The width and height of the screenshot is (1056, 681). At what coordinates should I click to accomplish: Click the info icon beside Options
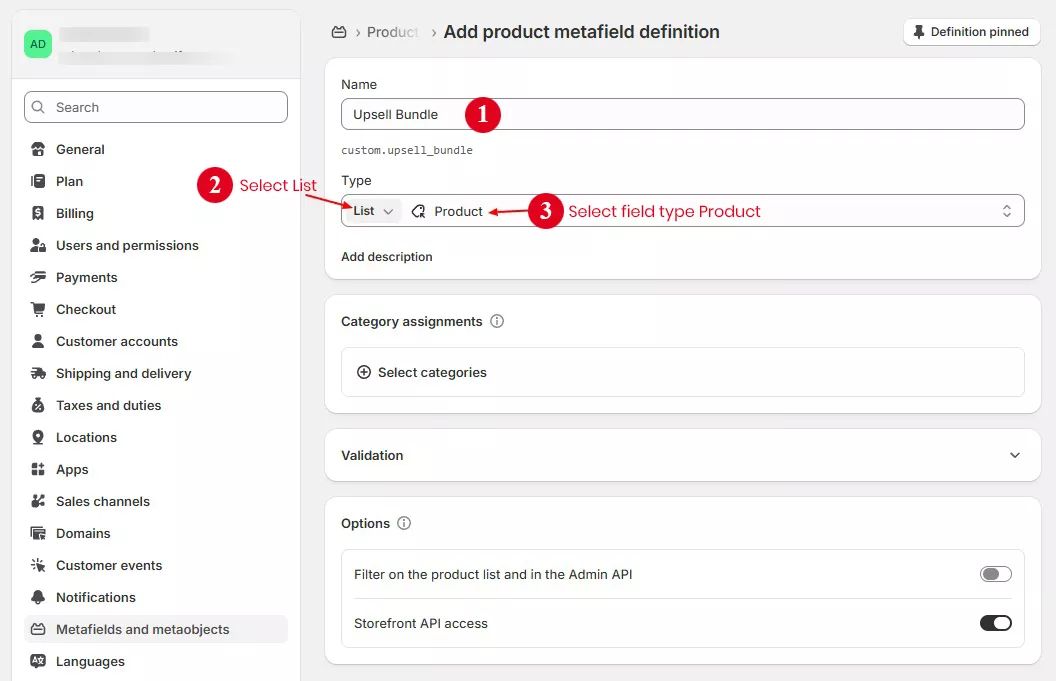(405, 523)
